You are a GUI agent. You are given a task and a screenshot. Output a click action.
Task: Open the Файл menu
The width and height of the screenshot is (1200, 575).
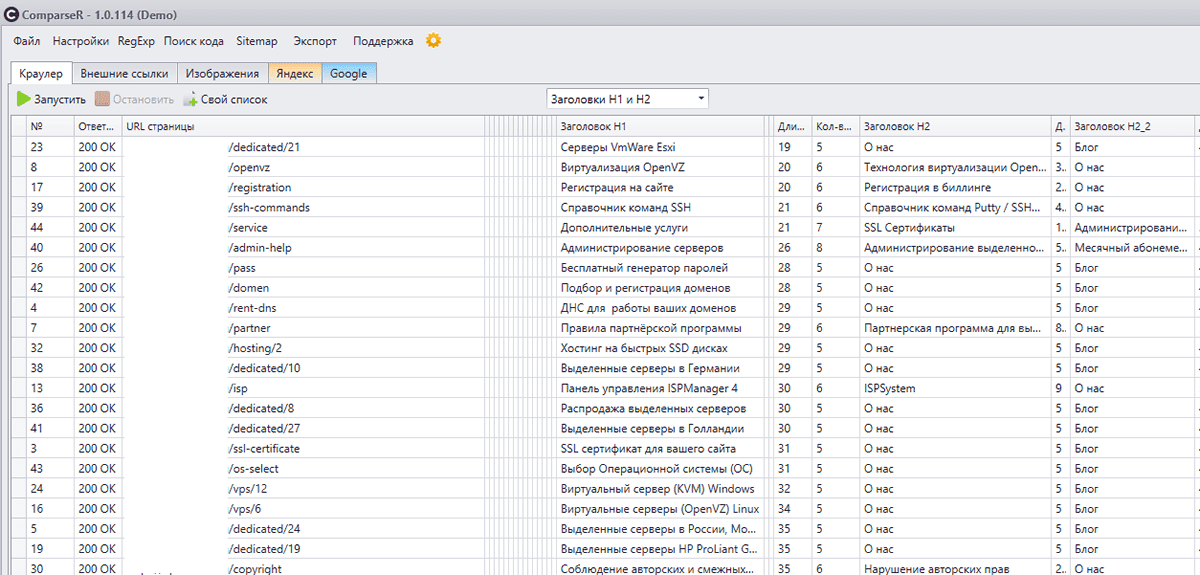(x=27, y=41)
